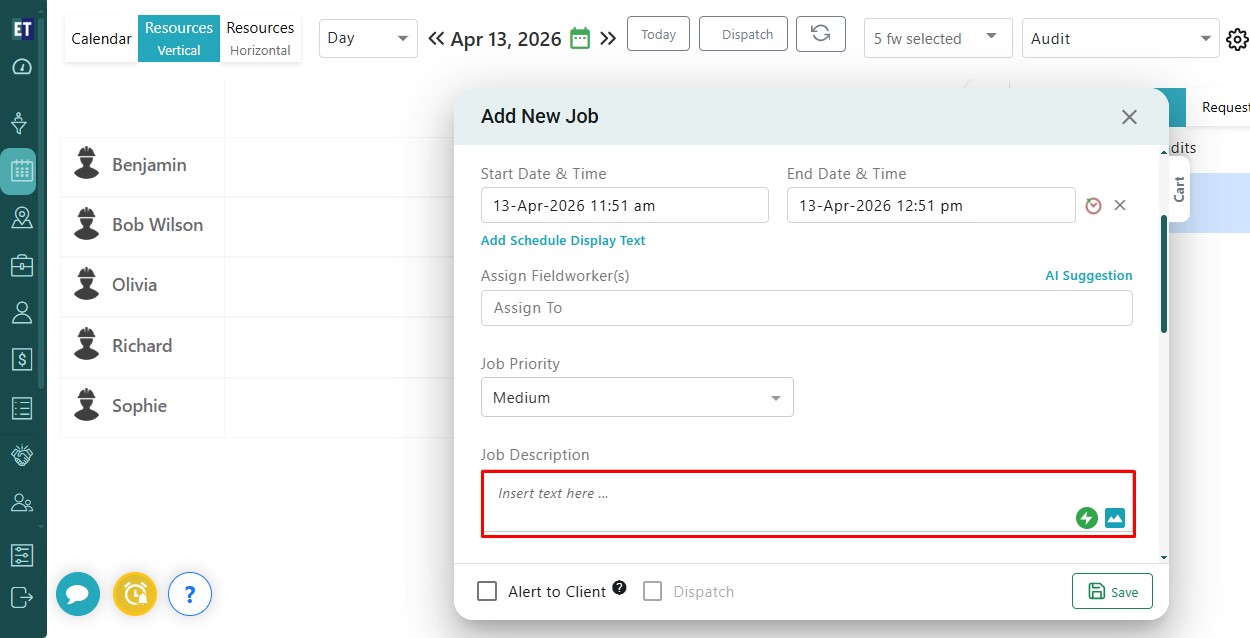Click the green lightning bolt icon

(x=1086, y=518)
